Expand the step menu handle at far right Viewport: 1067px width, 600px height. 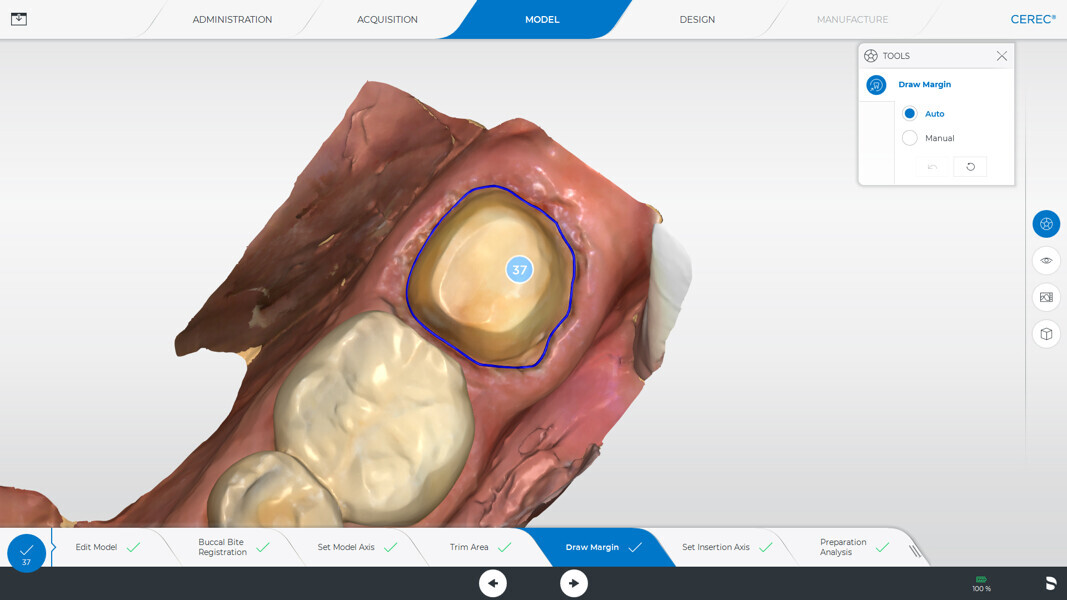(914, 550)
